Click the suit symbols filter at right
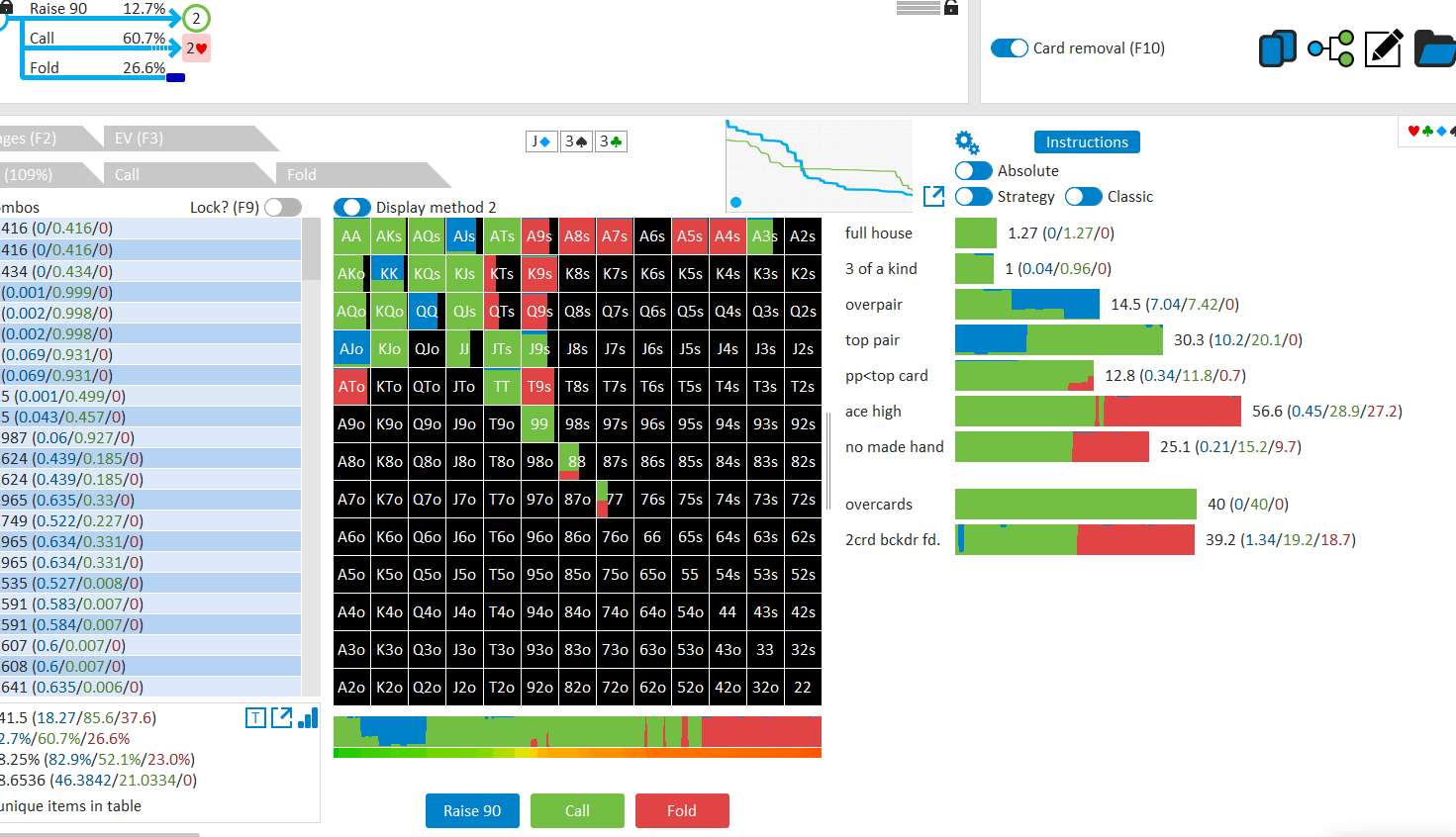The width and height of the screenshot is (1456, 837). (x=1428, y=131)
